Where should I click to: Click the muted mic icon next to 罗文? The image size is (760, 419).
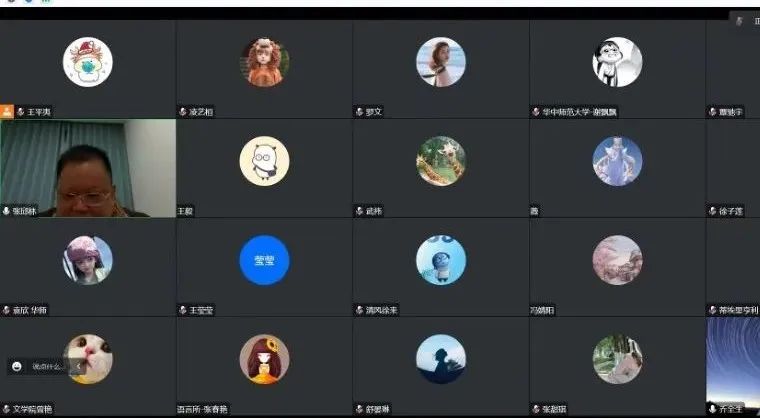pos(360,112)
